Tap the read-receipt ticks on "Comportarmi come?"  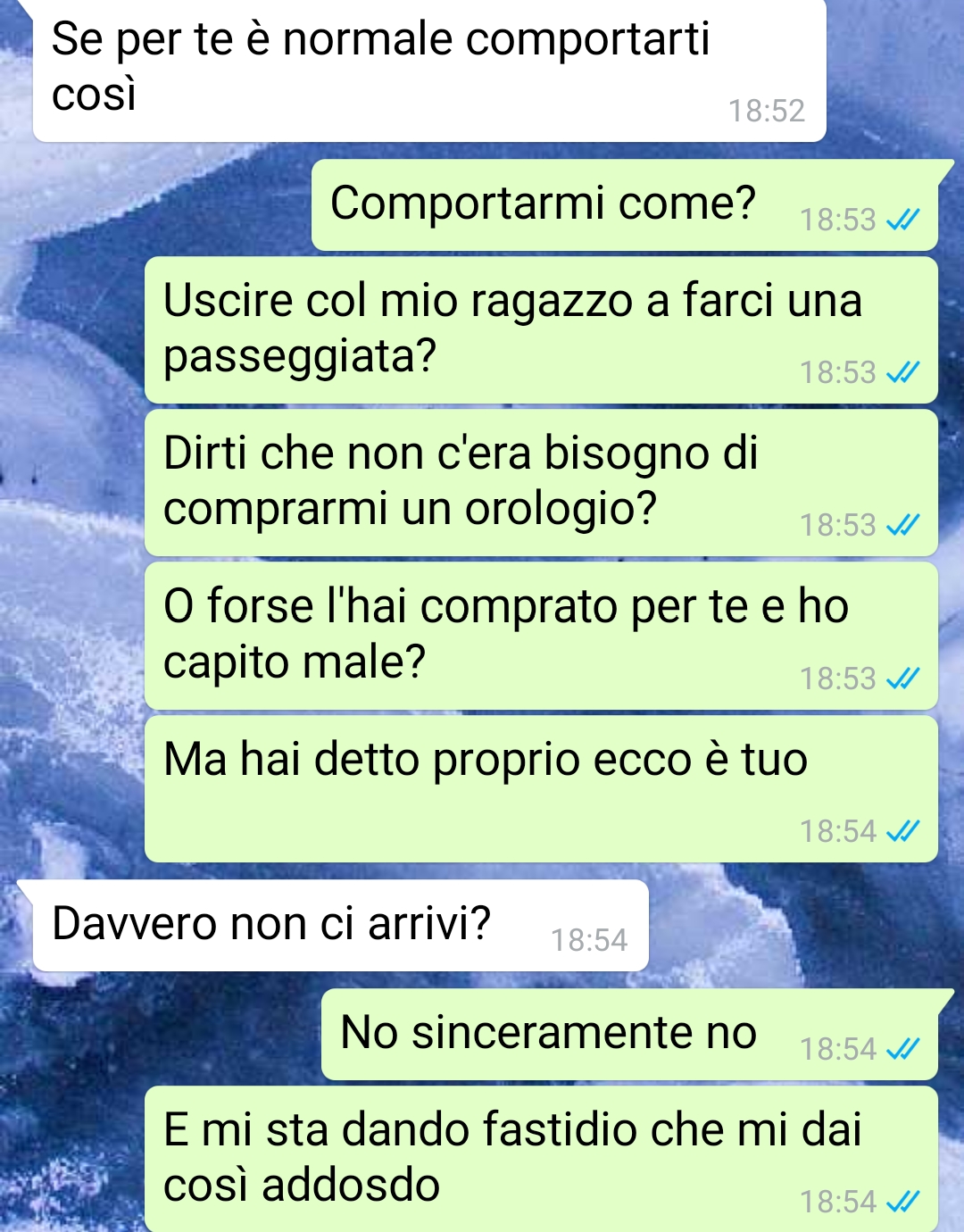click(902, 220)
